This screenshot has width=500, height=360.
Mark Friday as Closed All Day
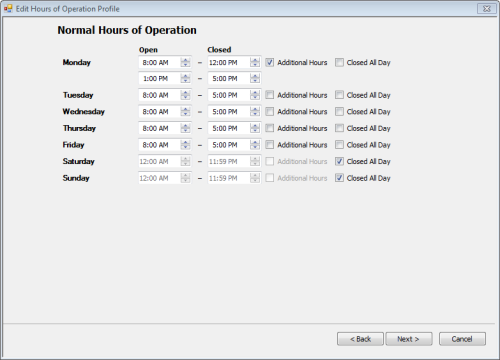click(339, 145)
